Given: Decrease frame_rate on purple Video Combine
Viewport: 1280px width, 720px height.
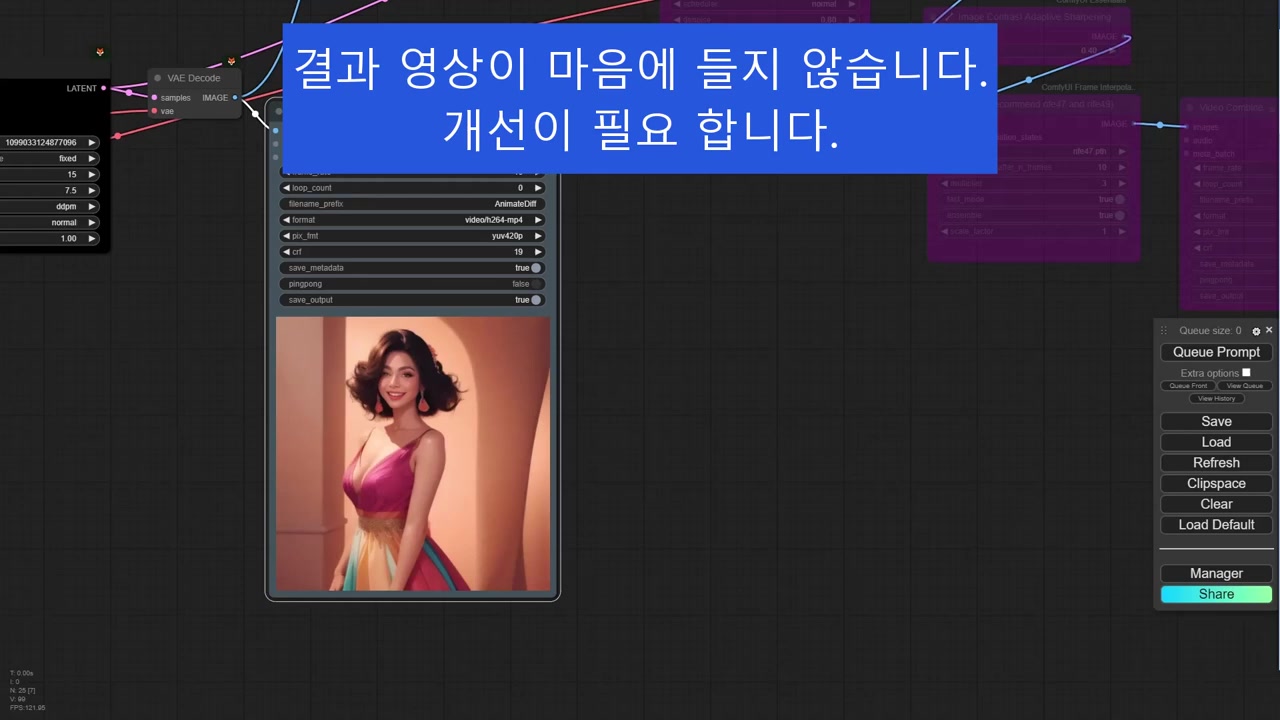Looking at the screenshot, I should tap(1198, 168).
